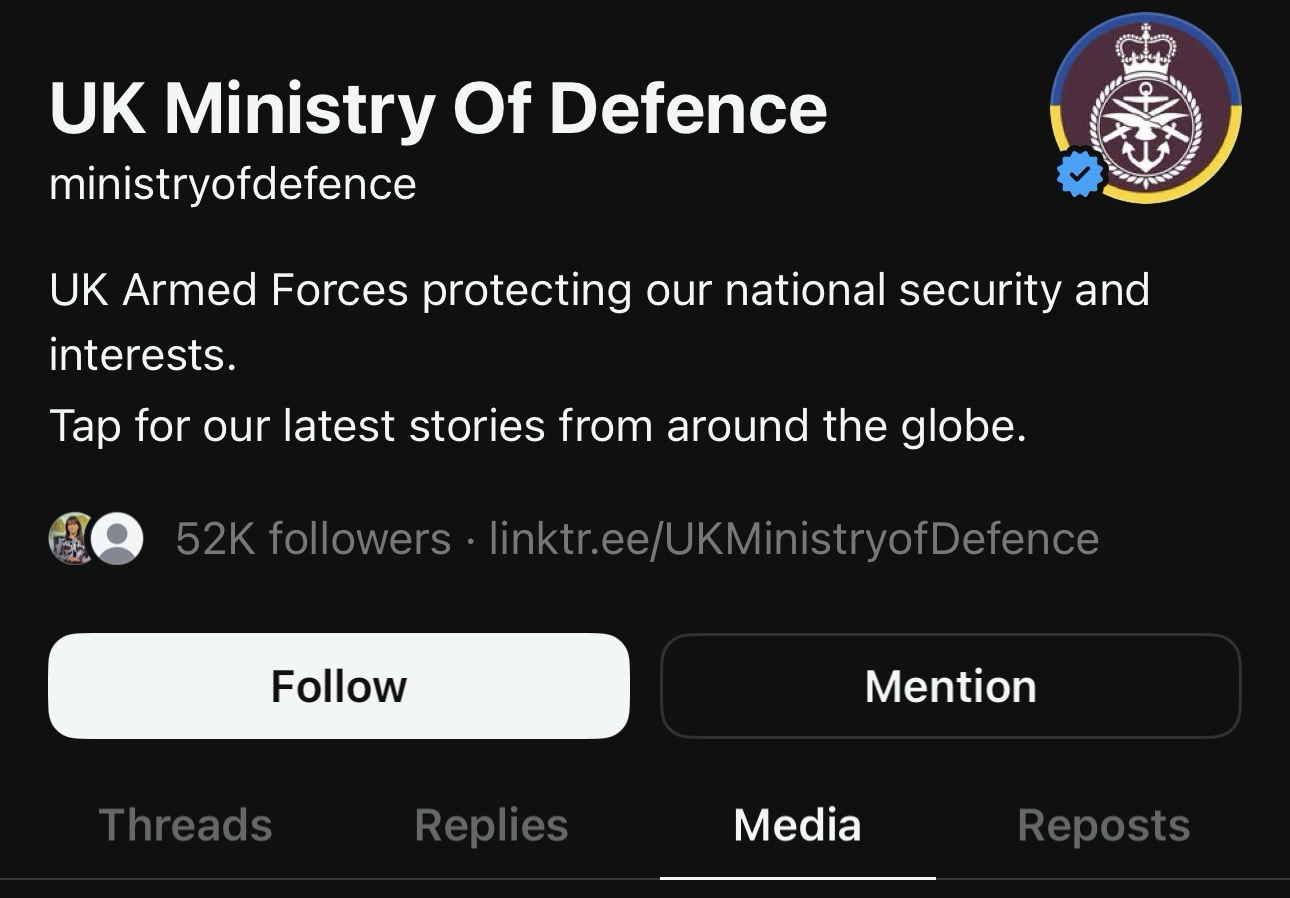Tap the "UK Ministry Of Defence" profile name
This screenshot has height=898, width=1290.
[x=438, y=108]
